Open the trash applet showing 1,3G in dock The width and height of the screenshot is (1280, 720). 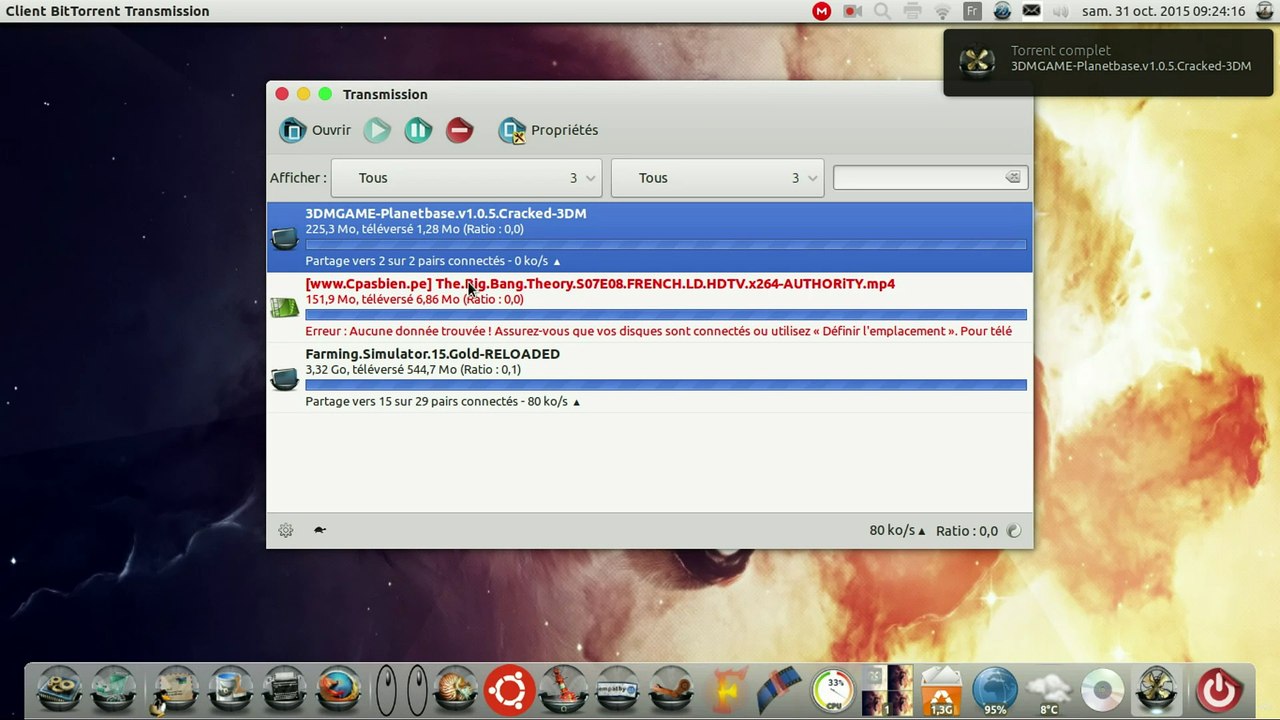click(x=941, y=690)
